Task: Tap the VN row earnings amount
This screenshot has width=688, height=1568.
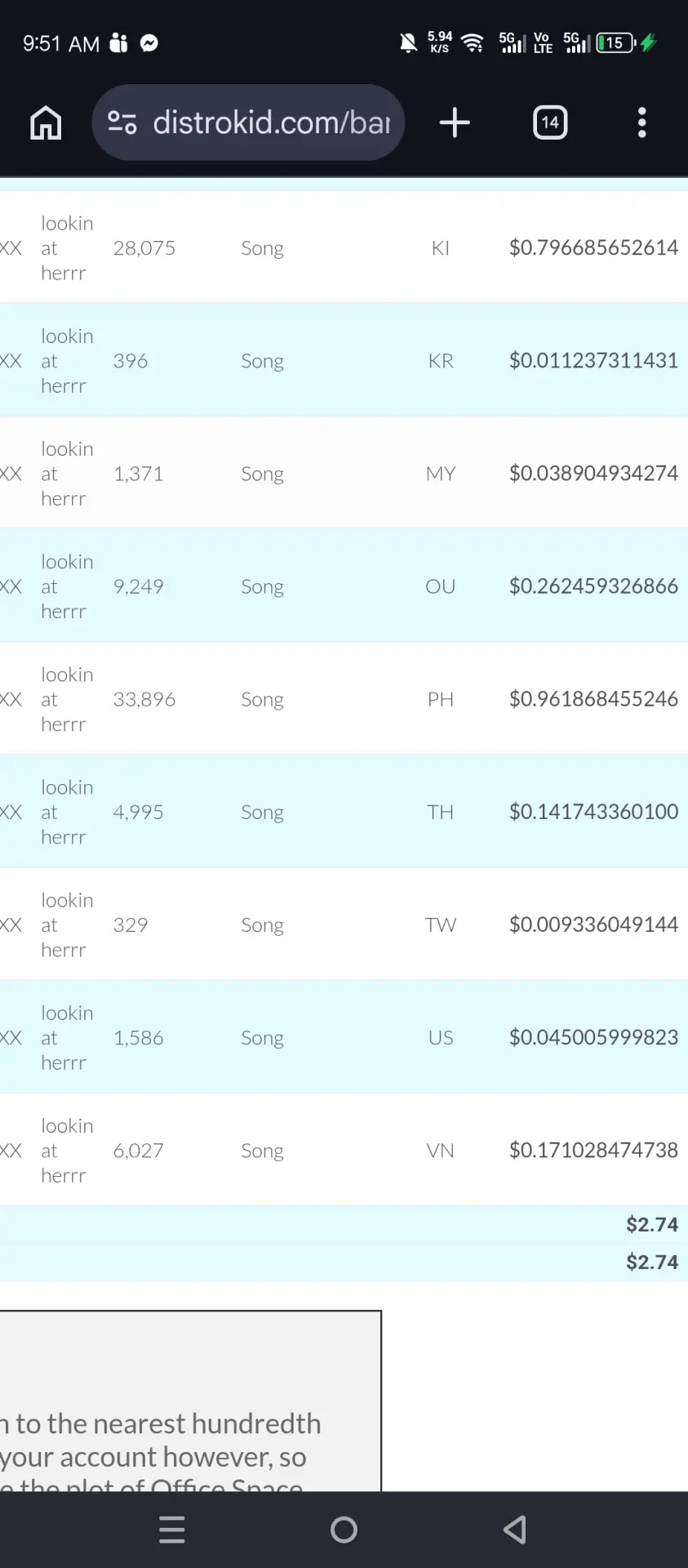Action: 593,1150
